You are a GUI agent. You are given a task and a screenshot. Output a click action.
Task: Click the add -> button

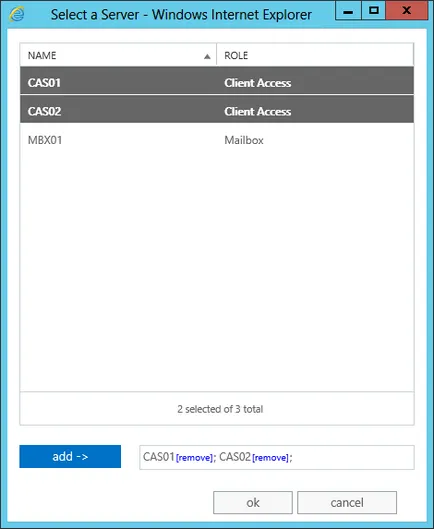(70, 456)
